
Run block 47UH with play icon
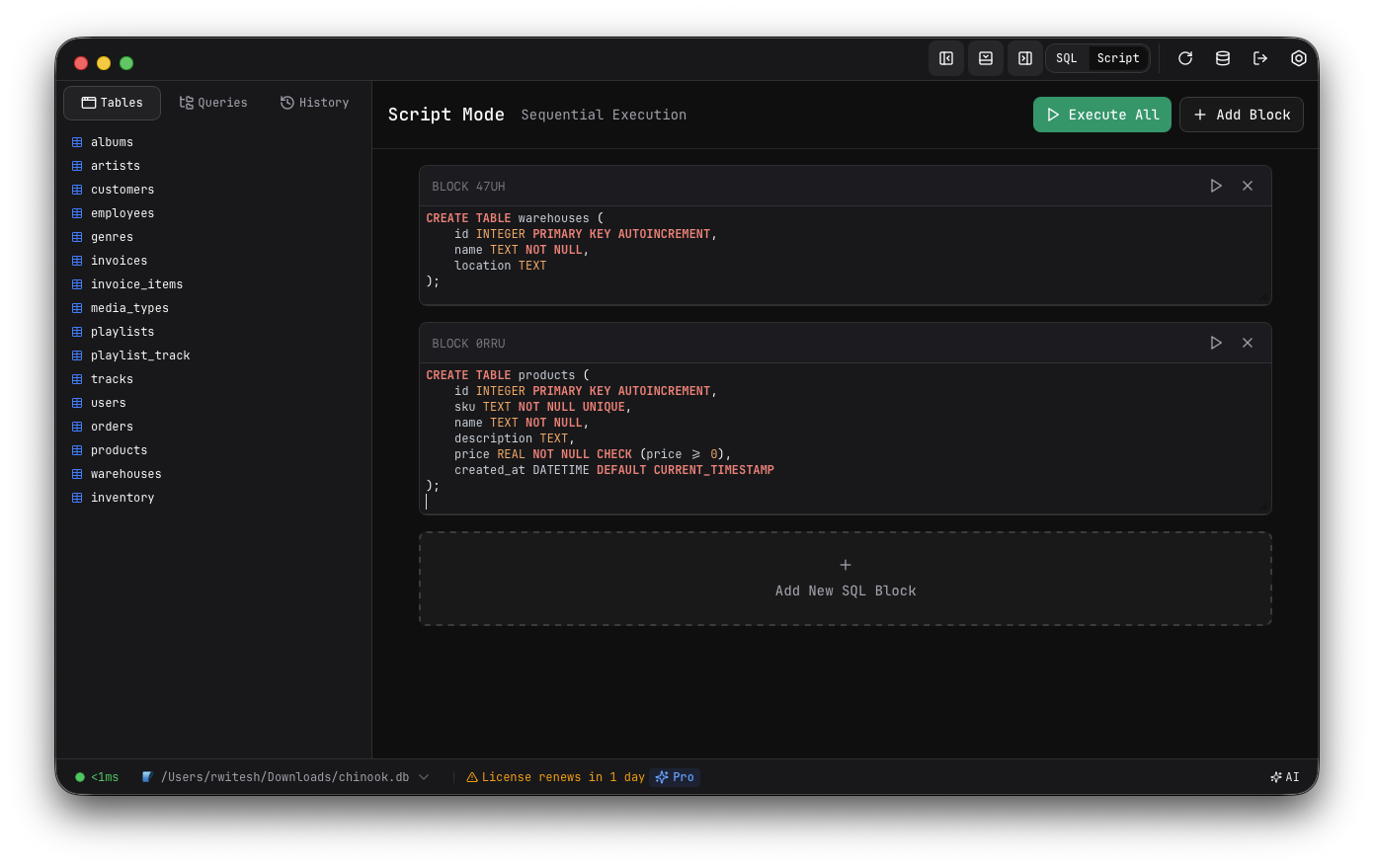1216,186
